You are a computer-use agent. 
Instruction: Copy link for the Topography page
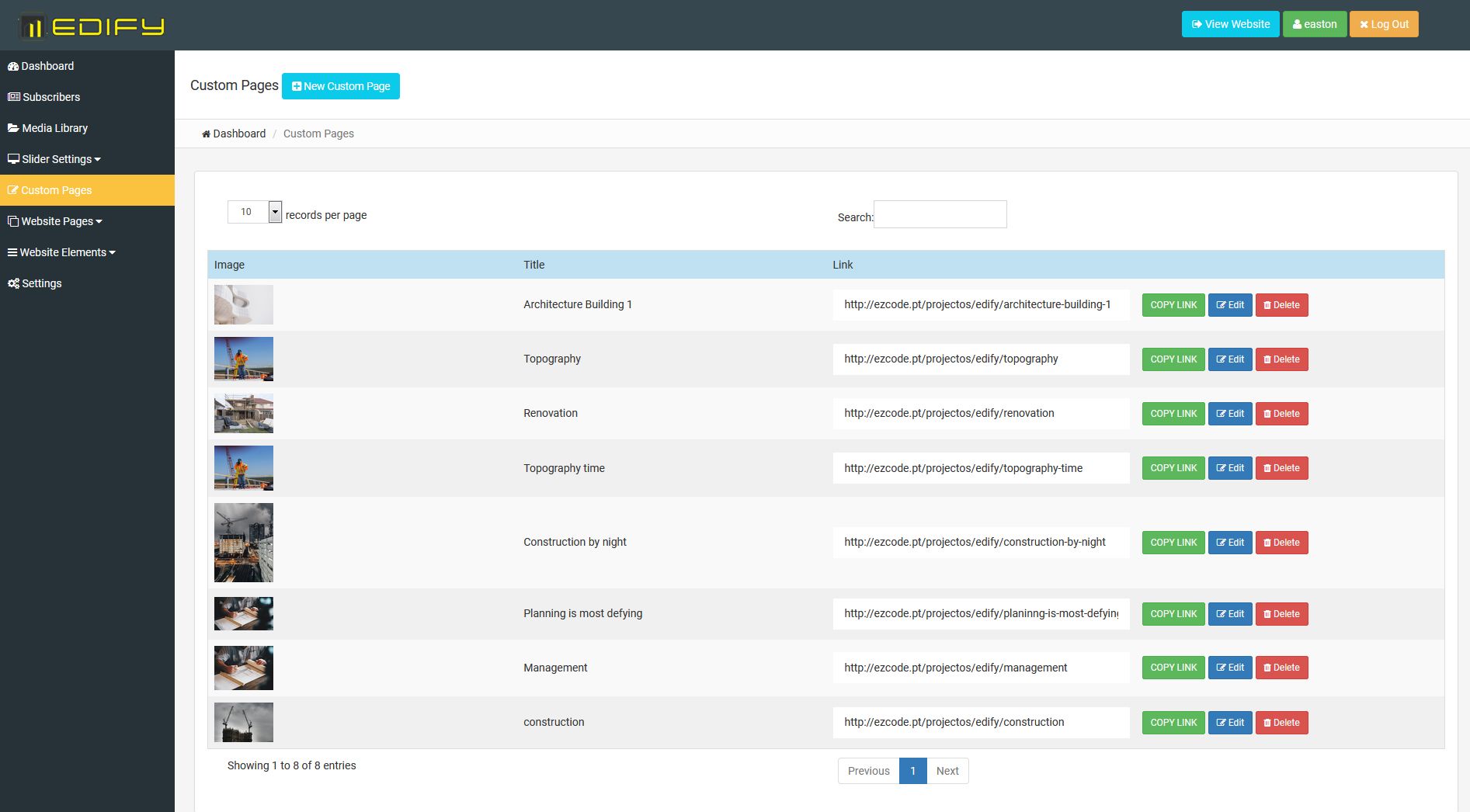click(1173, 359)
